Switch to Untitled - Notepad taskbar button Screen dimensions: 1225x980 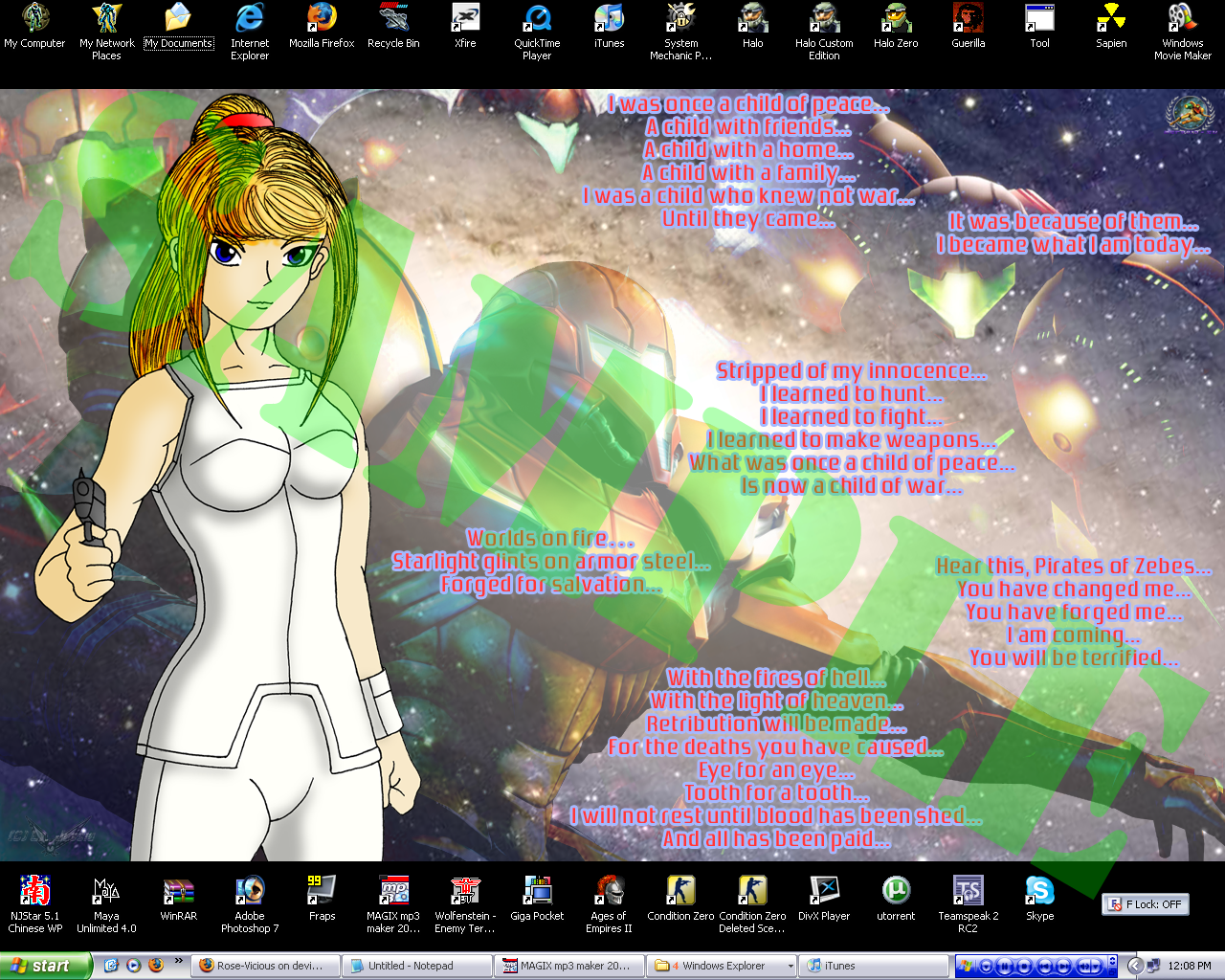(415, 966)
